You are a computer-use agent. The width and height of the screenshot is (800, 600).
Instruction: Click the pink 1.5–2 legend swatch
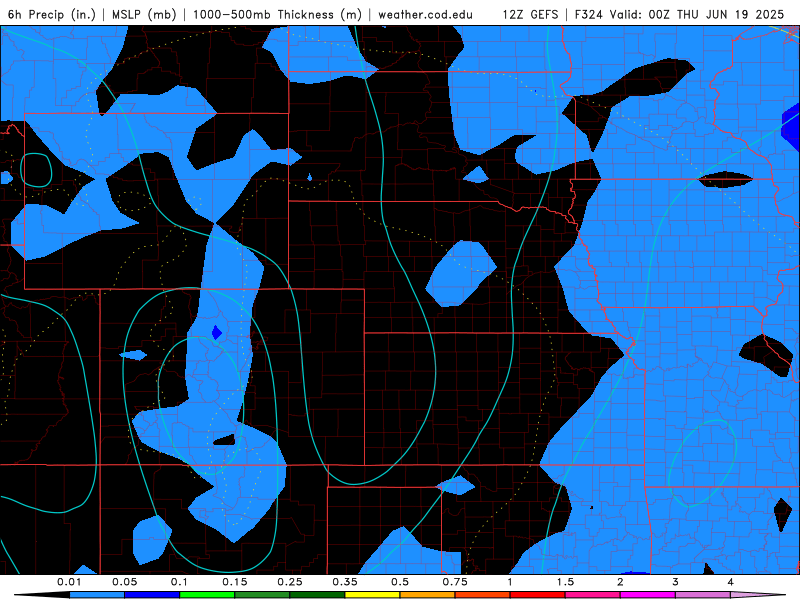593,595
